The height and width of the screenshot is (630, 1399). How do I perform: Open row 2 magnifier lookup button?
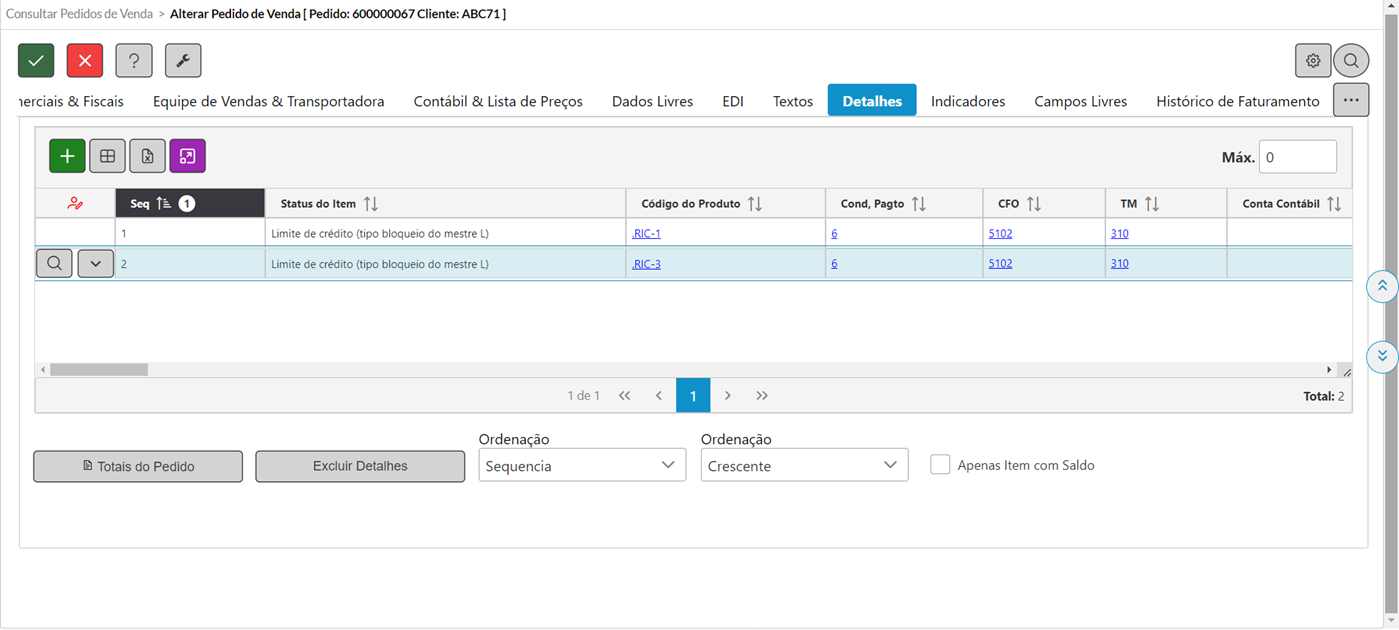click(55, 264)
